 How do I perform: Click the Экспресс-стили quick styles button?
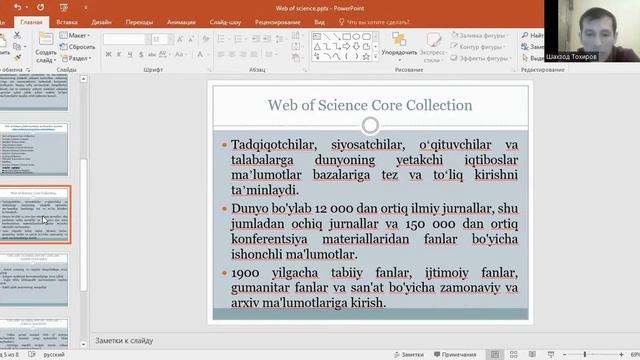pyautogui.click(x=433, y=48)
